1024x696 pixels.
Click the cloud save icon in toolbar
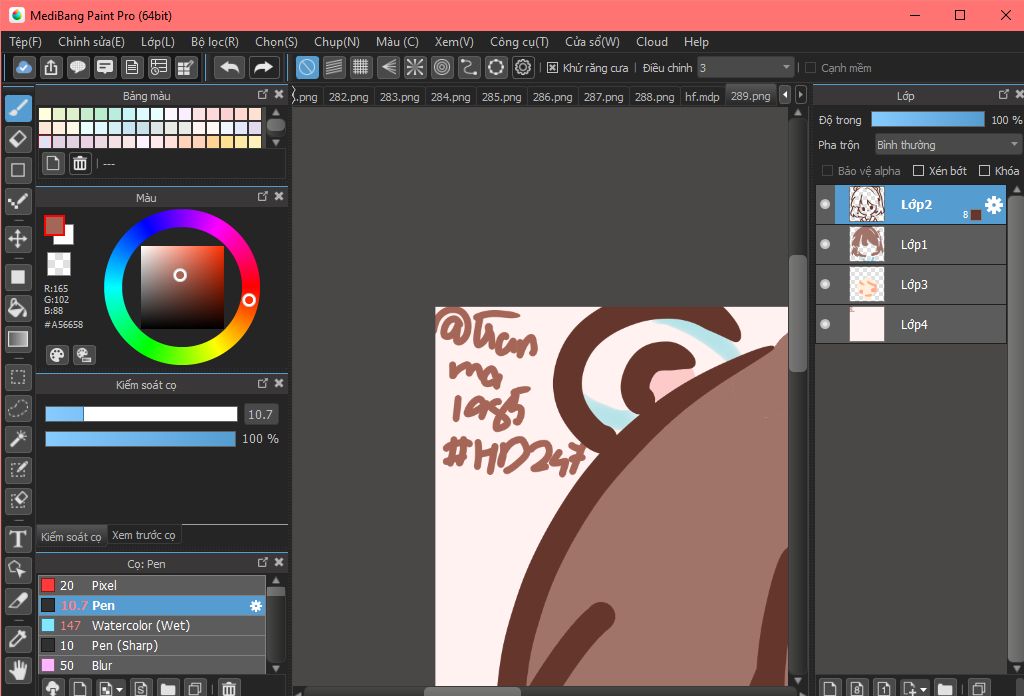tap(24, 67)
